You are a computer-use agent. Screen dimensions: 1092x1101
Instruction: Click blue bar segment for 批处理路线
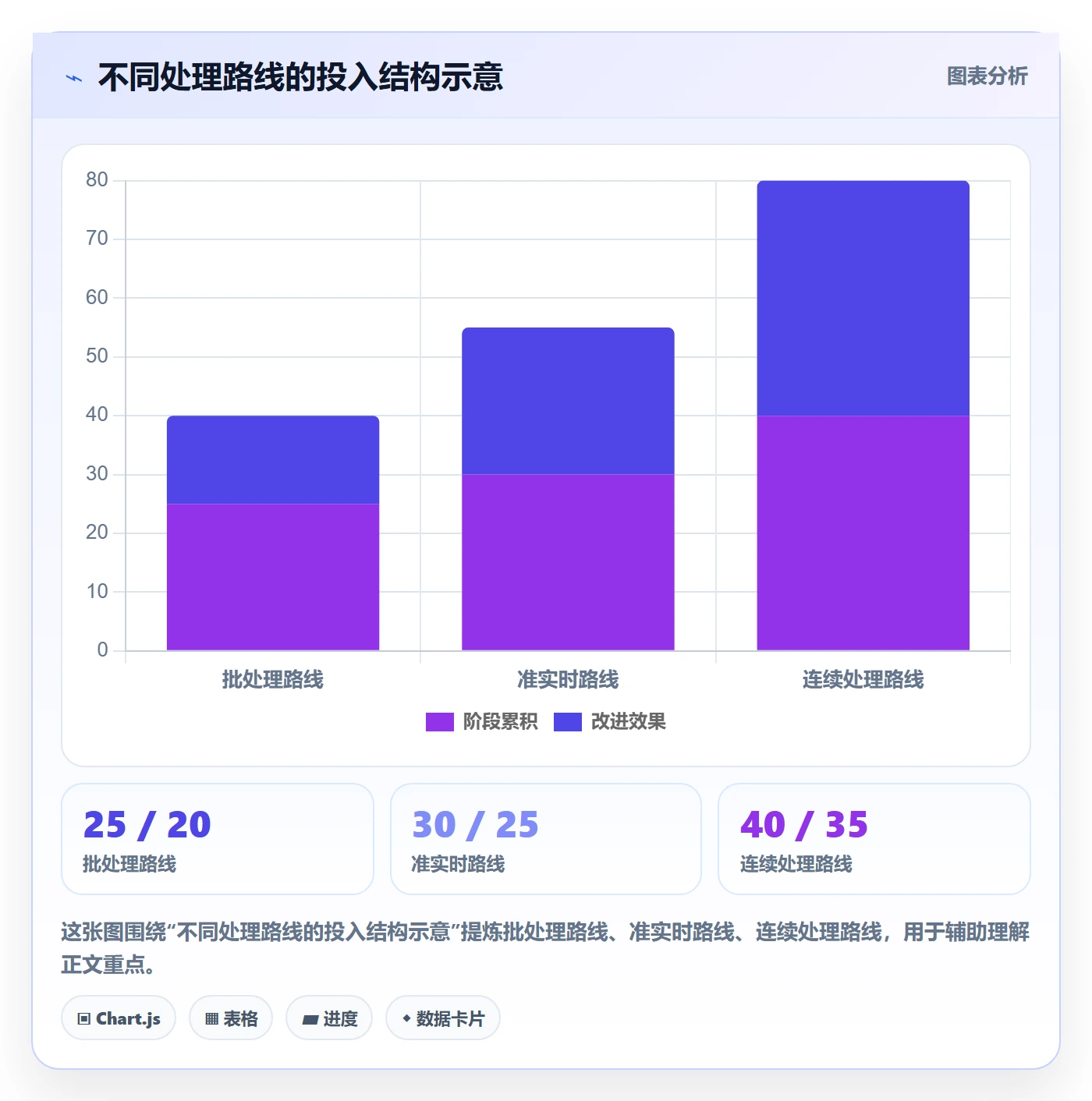pos(273,460)
